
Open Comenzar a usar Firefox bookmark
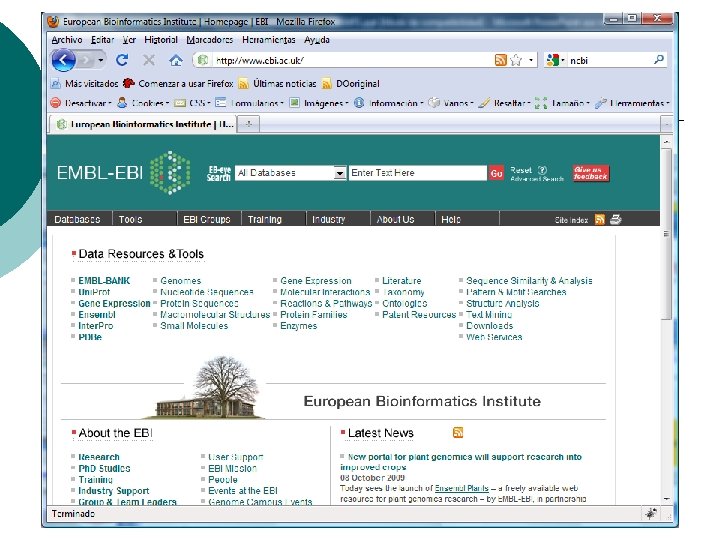(179, 84)
